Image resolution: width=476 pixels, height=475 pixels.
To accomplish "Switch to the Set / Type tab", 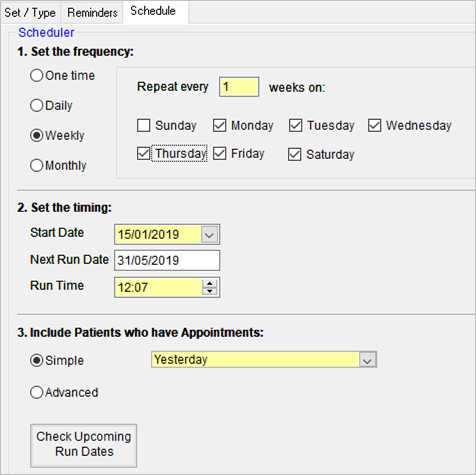I will click(30, 13).
